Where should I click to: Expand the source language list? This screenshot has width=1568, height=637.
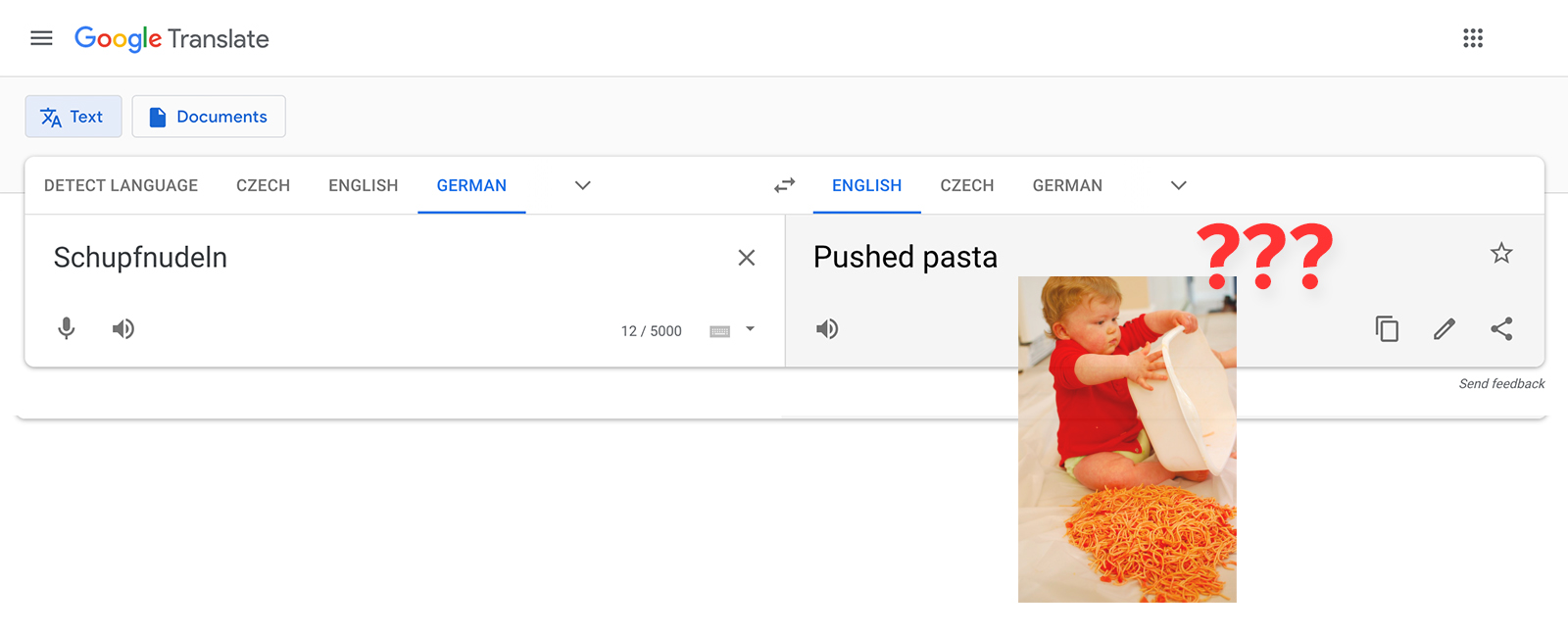[583, 185]
